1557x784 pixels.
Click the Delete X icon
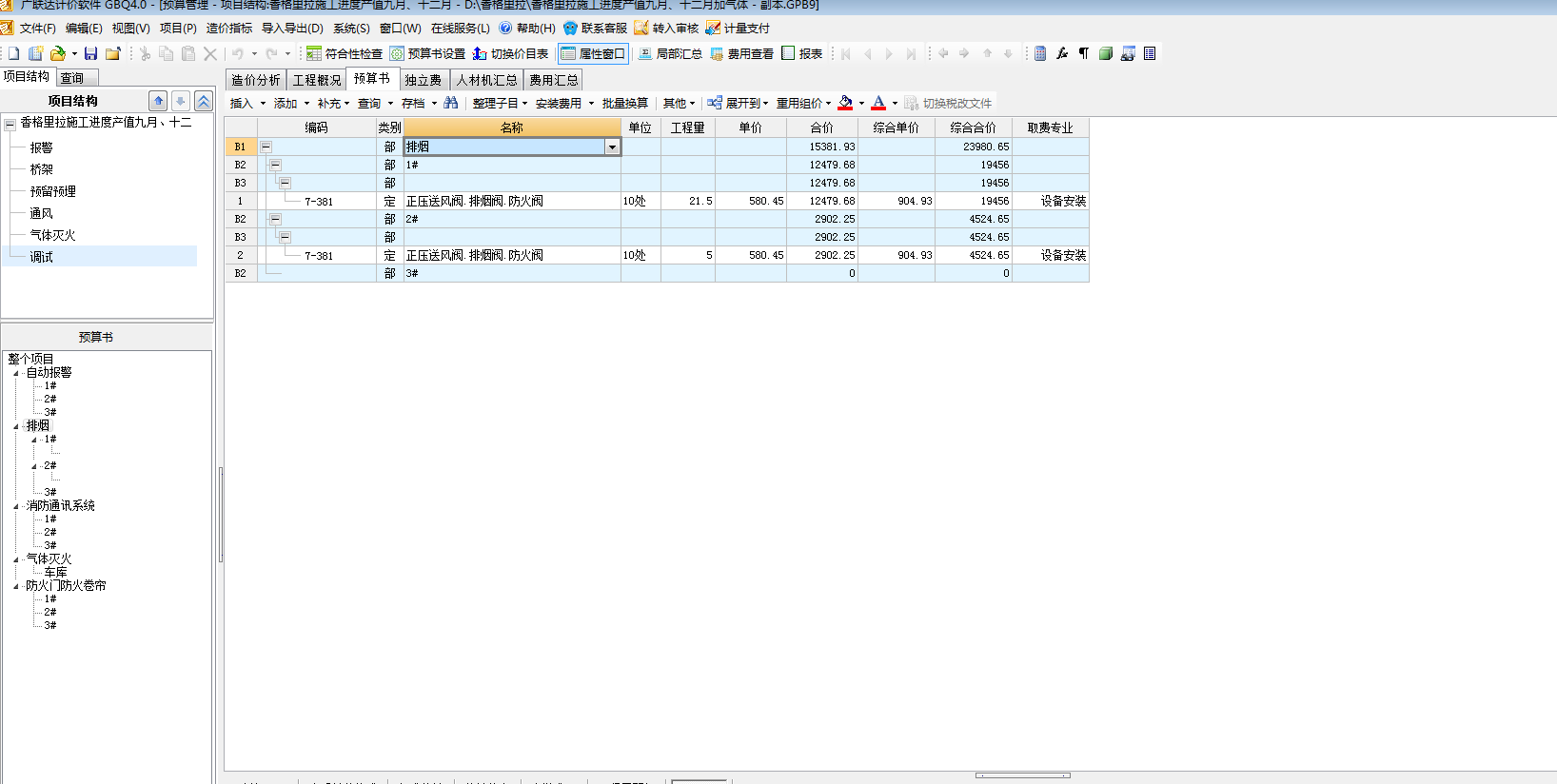210,54
